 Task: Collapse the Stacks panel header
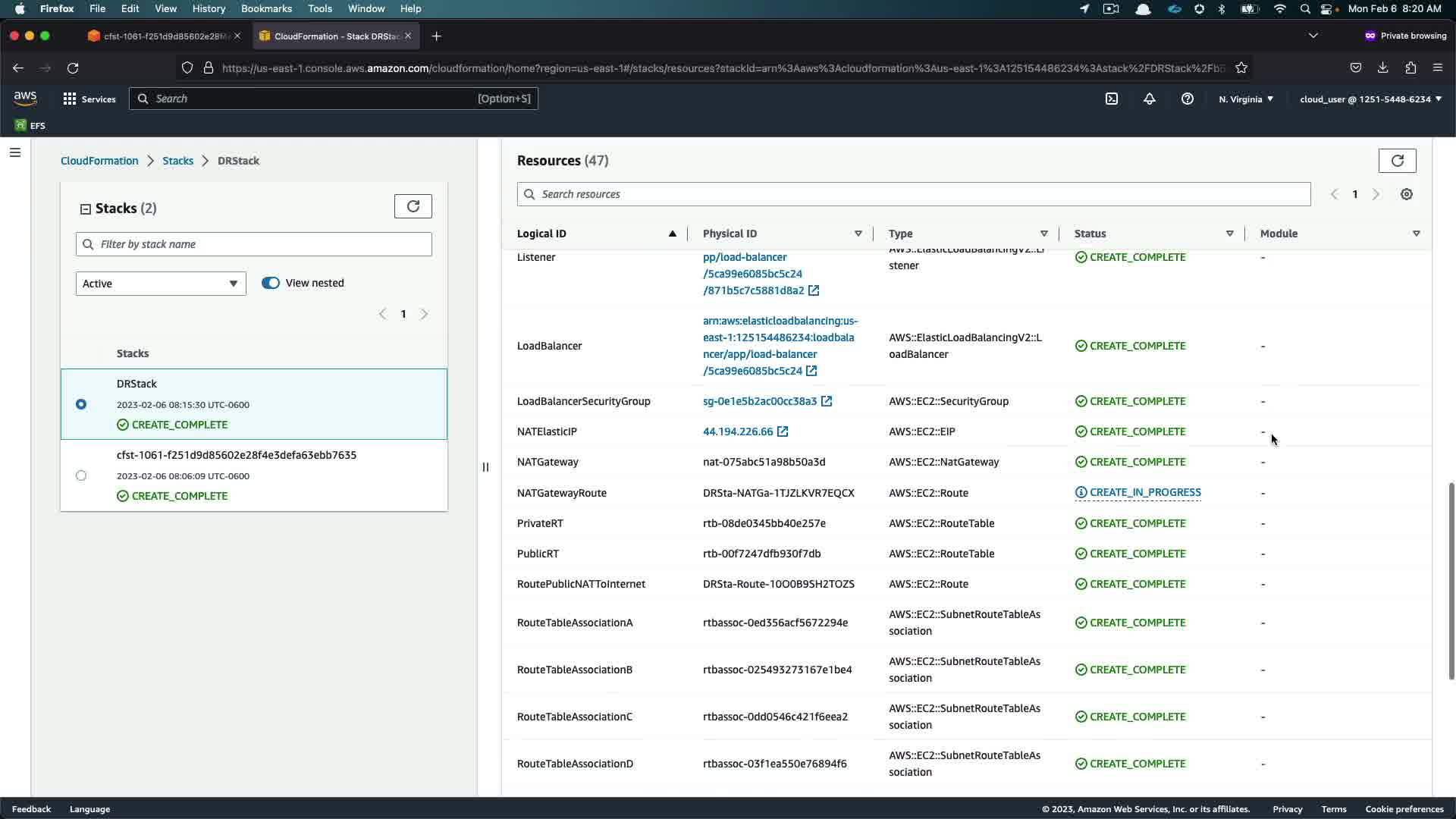[x=86, y=209]
